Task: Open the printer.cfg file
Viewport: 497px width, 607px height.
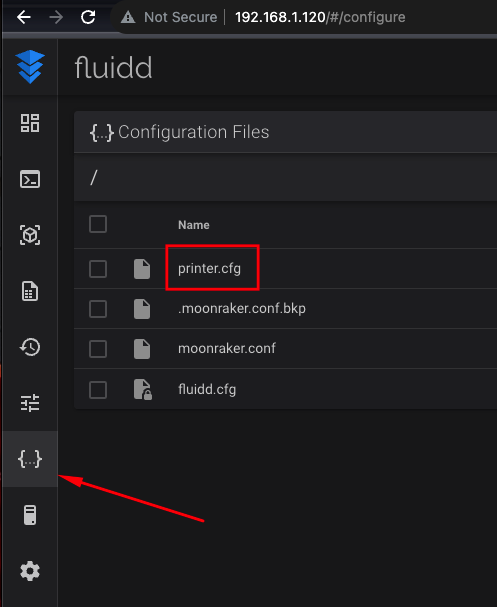Action: coord(209,268)
